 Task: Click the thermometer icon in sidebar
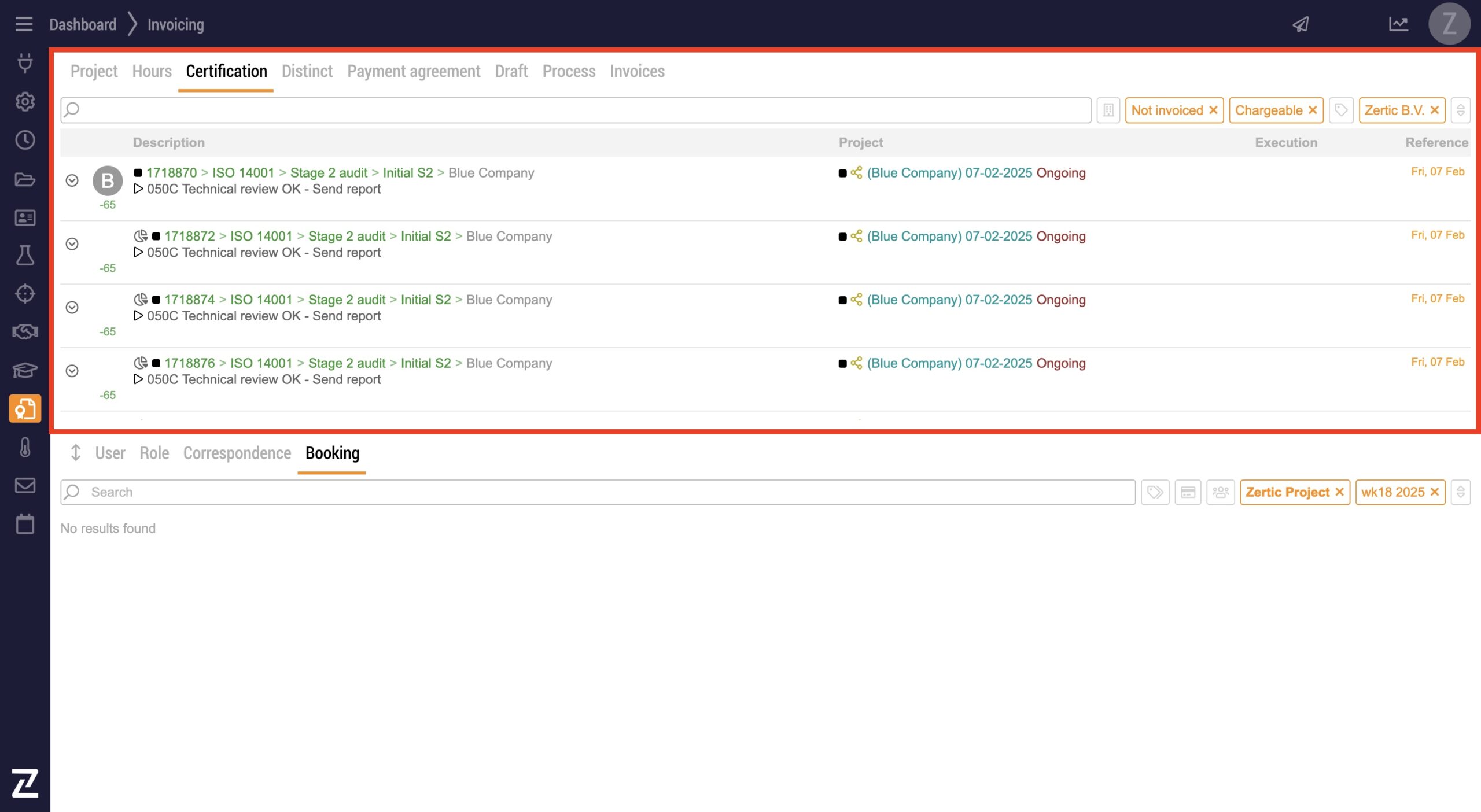[x=25, y=447]
